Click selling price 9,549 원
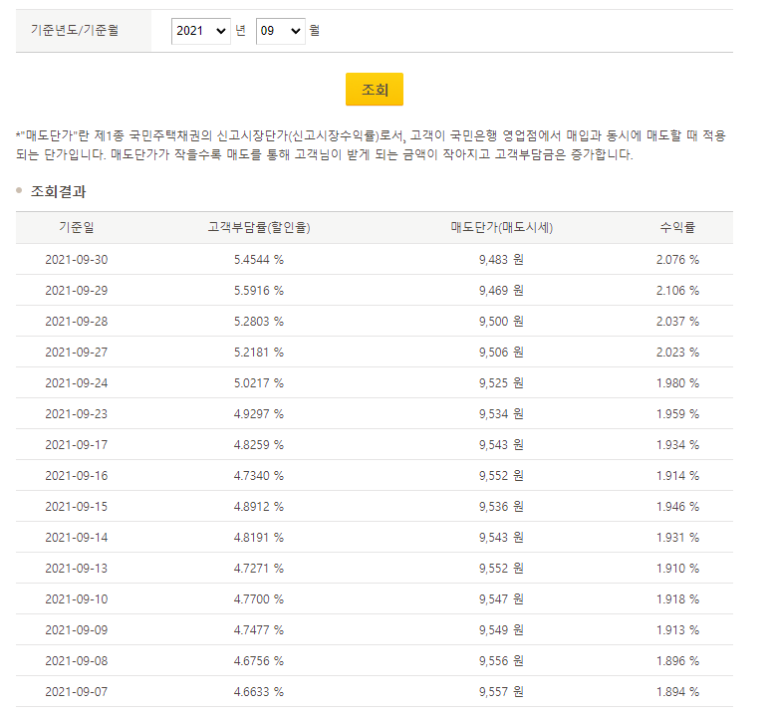The image size is (773, 712). tap(501, 630)
